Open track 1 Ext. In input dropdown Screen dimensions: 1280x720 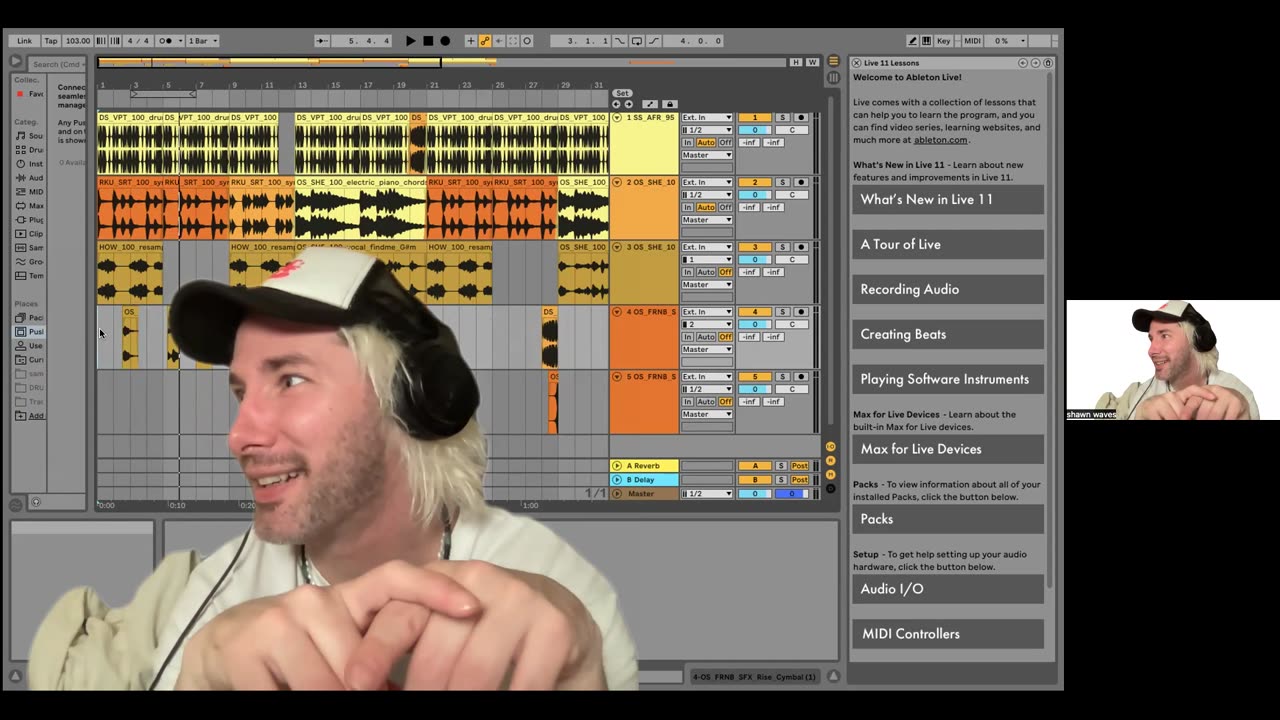[707, 118]
